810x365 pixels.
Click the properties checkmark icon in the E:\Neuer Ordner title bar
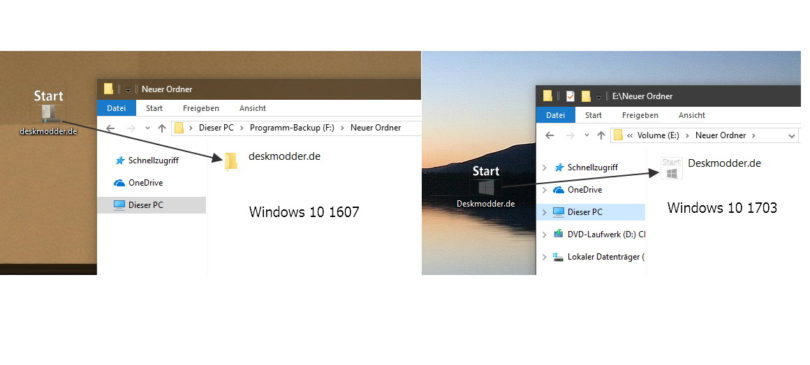coord(570,96)
